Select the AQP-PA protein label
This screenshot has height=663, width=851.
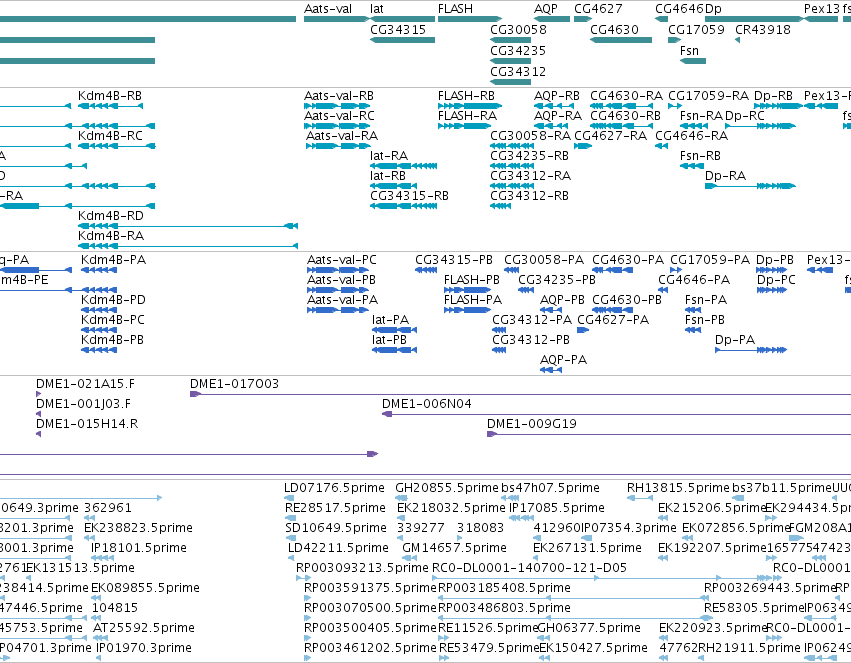(x=563, y=360)
